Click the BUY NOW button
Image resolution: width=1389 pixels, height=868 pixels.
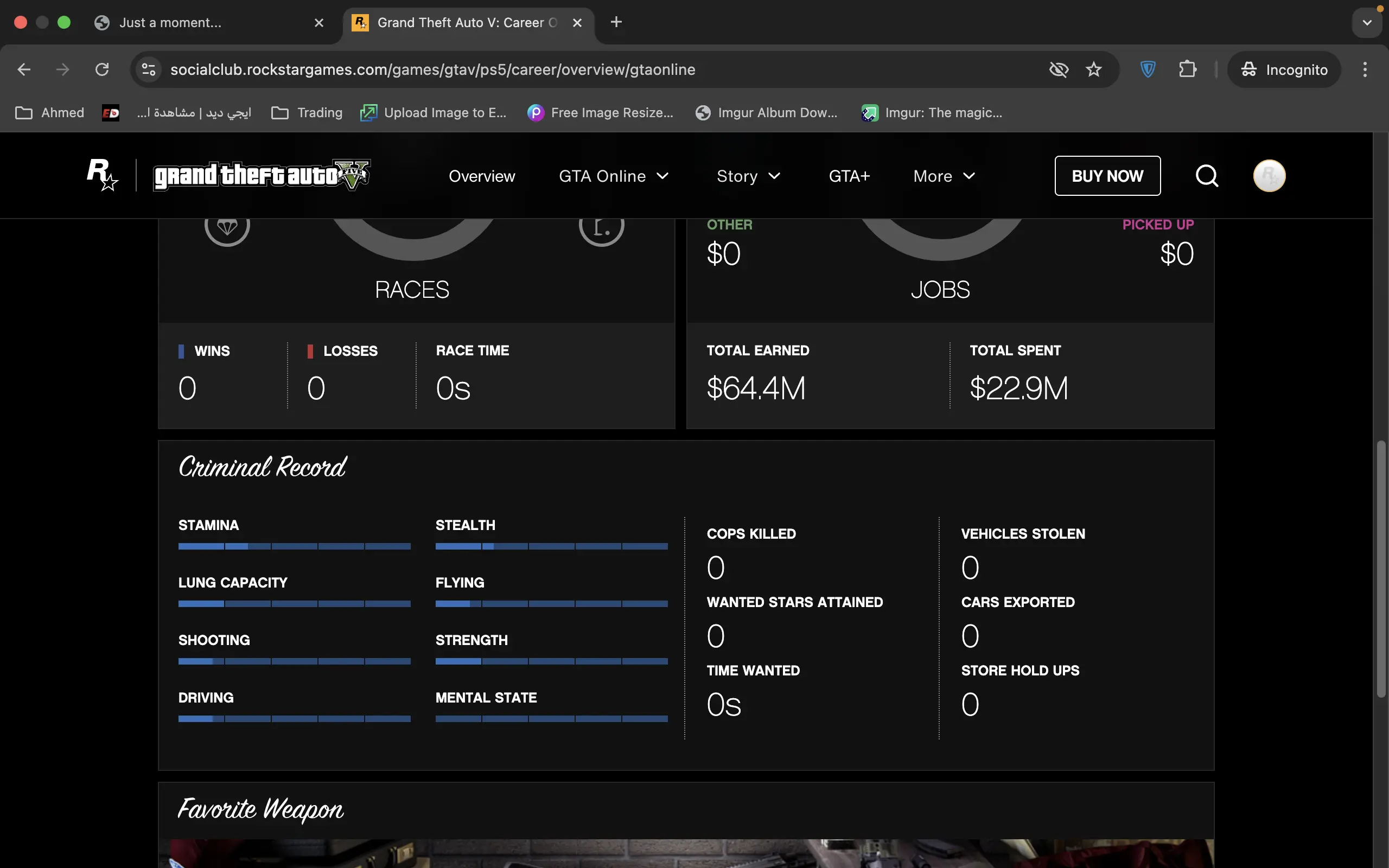click(x=1107, y=176)
